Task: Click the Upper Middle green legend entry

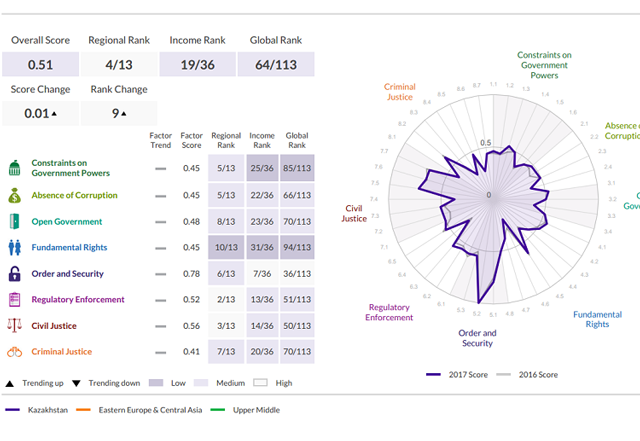Action: click(x=260, y=410)
